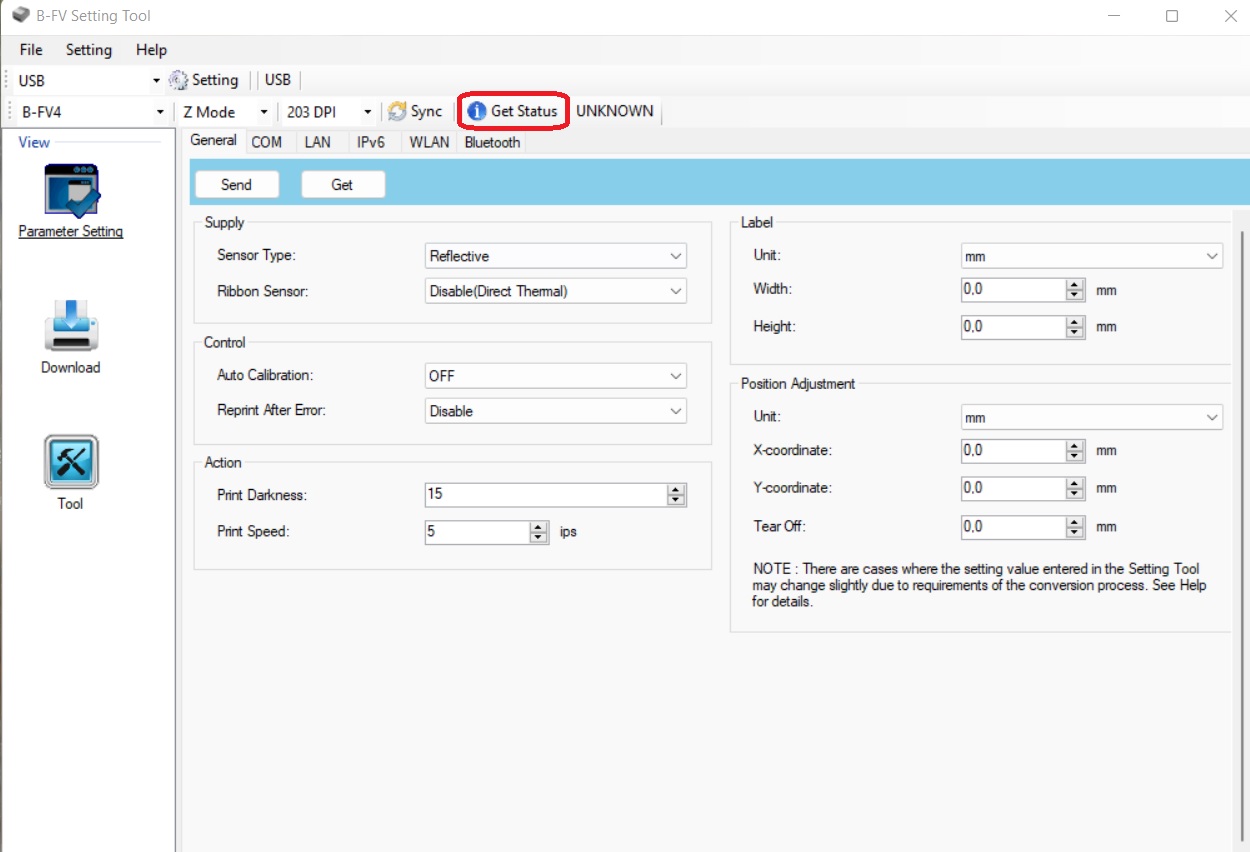This screenshot has height=852, width=1250.
Task: Expand the Sensor Type dropdown
Action: tap(556, 256)
